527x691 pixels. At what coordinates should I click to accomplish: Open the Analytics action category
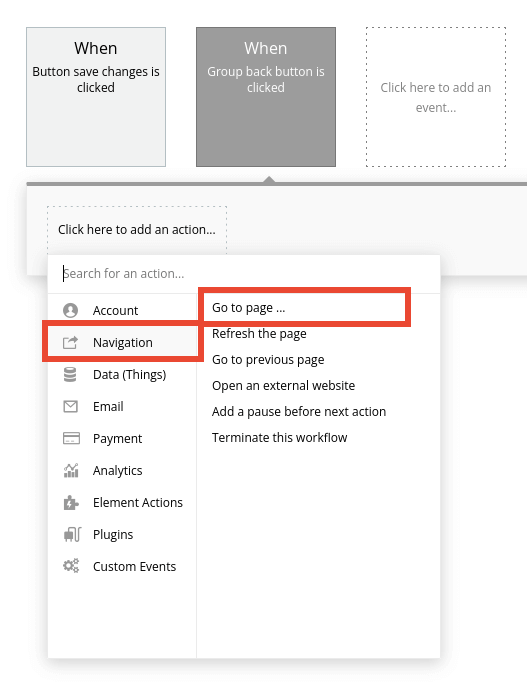(117, 471)
